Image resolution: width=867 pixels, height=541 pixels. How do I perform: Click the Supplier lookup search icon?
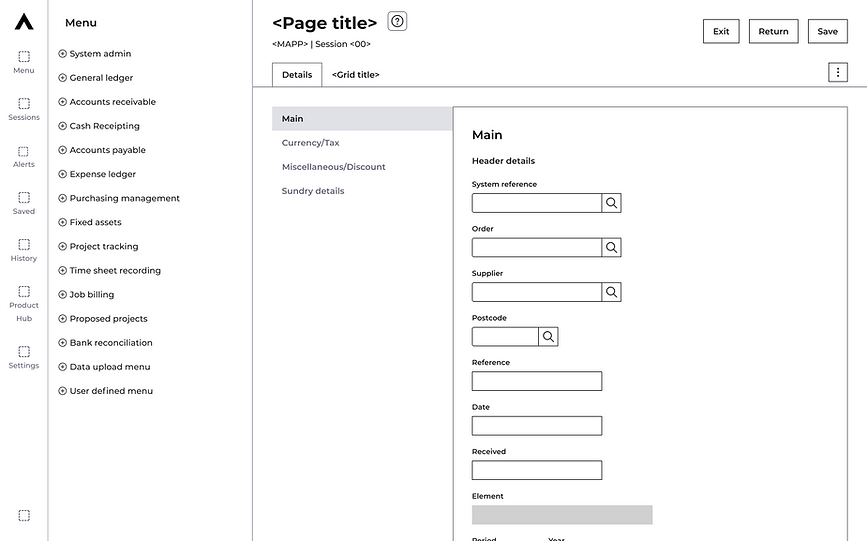[611, 292]
